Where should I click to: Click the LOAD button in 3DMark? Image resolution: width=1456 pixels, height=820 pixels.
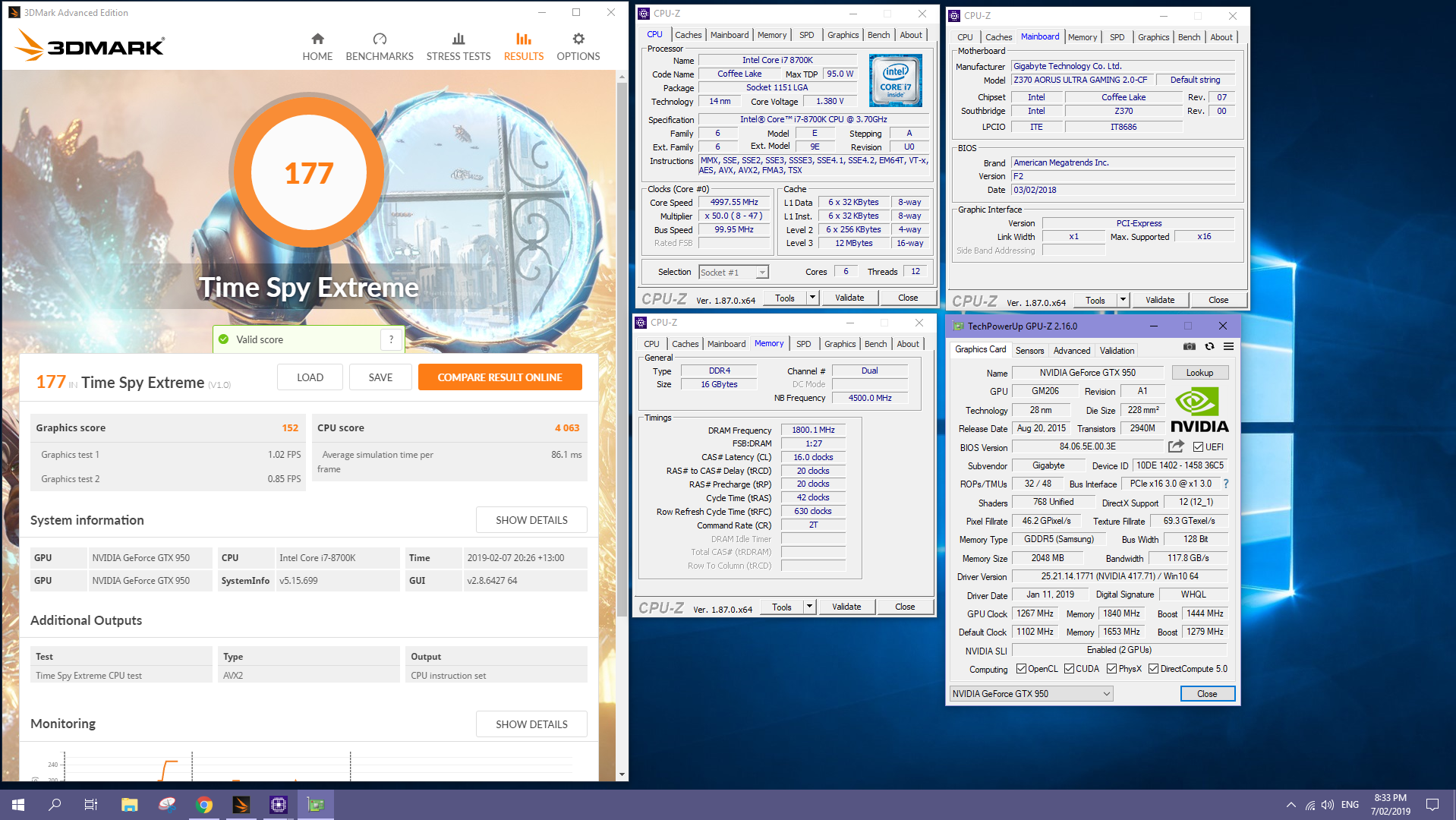(310, 377)
